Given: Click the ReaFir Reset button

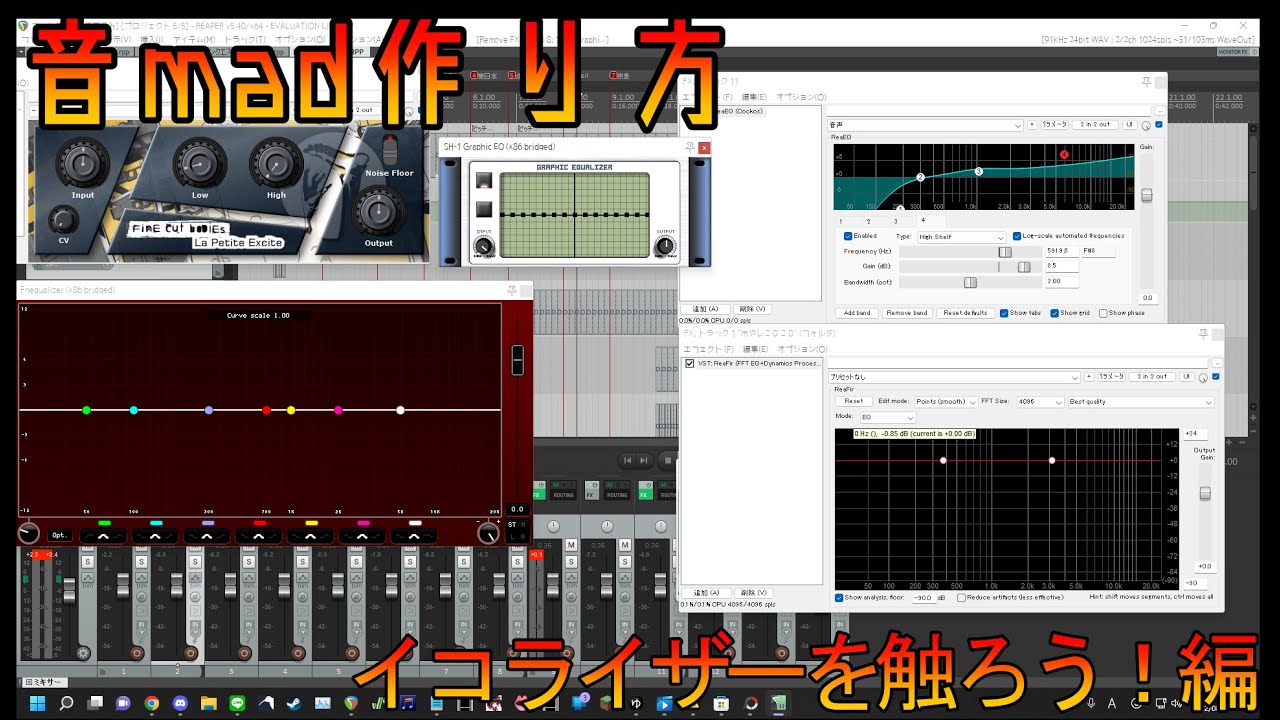Looking at the screenshot, I should 853,401.
